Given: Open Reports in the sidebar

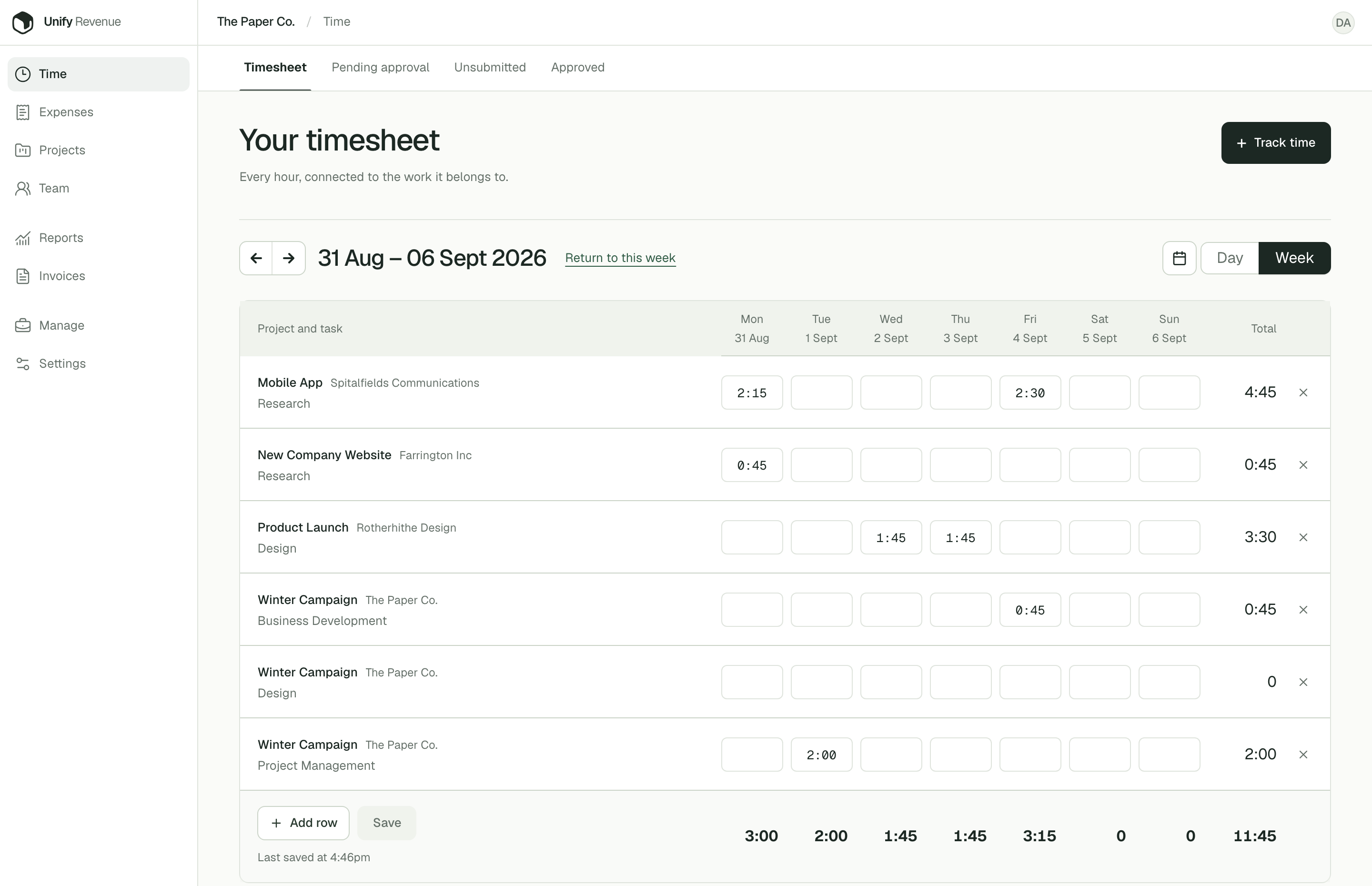Looking at the screenshot, I should point(98,238).
